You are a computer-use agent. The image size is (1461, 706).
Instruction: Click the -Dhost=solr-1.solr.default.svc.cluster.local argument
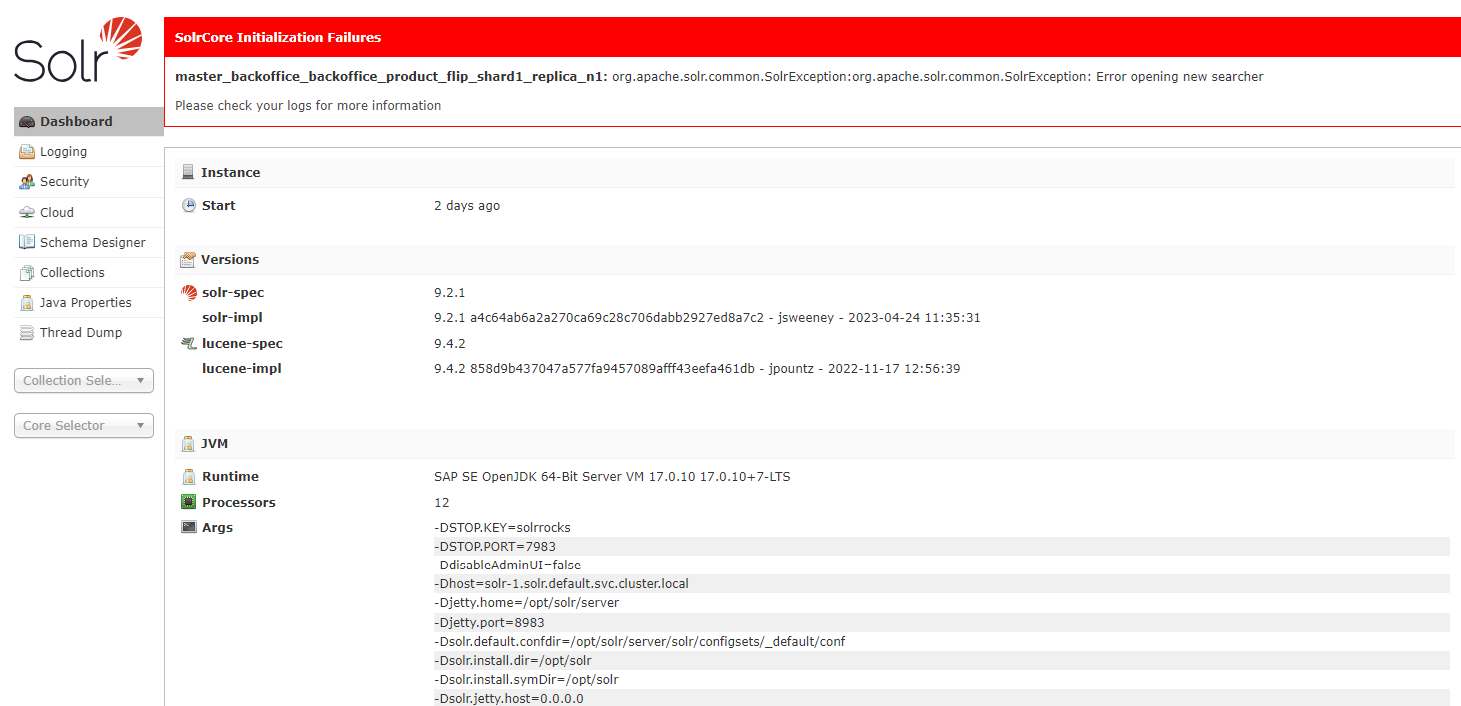click(561, 583)
